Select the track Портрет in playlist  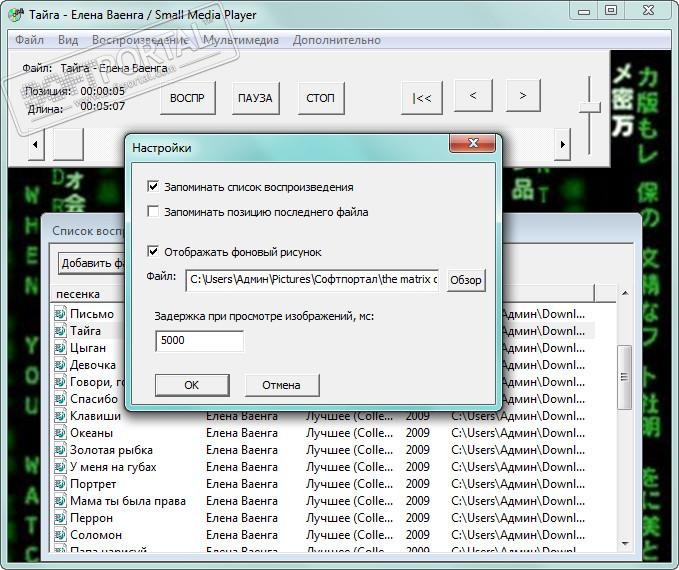point(93,483)
